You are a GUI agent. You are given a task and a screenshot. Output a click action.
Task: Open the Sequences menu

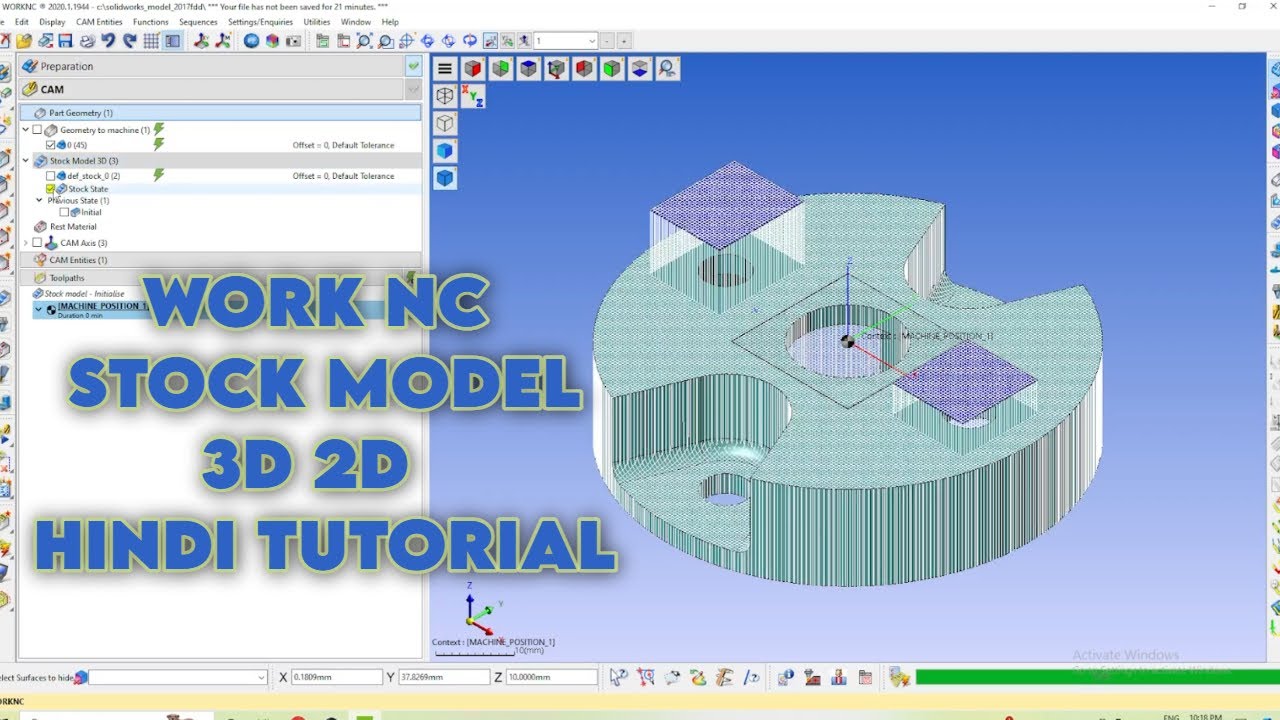tap(199, 21)
